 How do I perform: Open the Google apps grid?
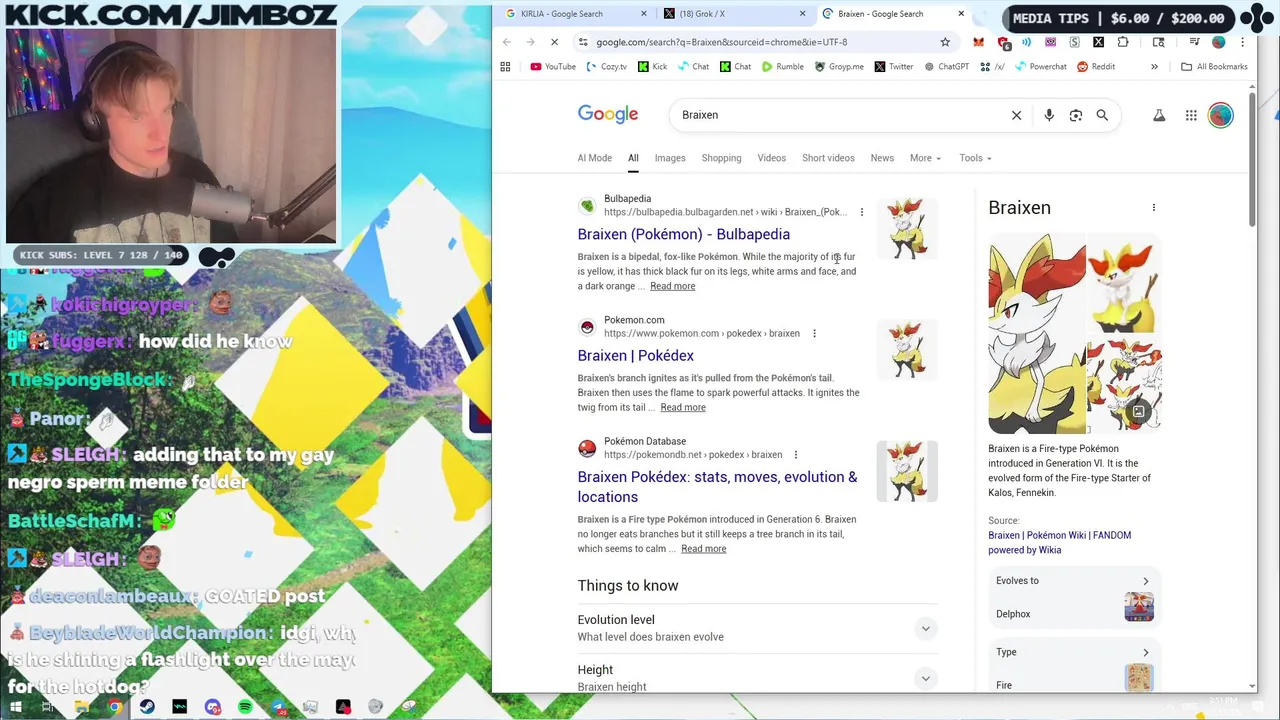(1191, 115)
